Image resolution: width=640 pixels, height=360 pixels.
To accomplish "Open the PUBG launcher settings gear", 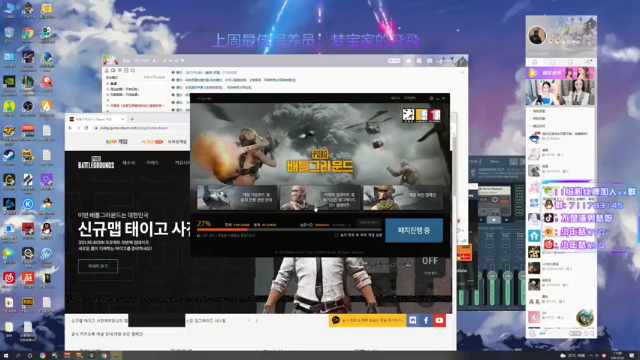I will [x=431, y=98].
